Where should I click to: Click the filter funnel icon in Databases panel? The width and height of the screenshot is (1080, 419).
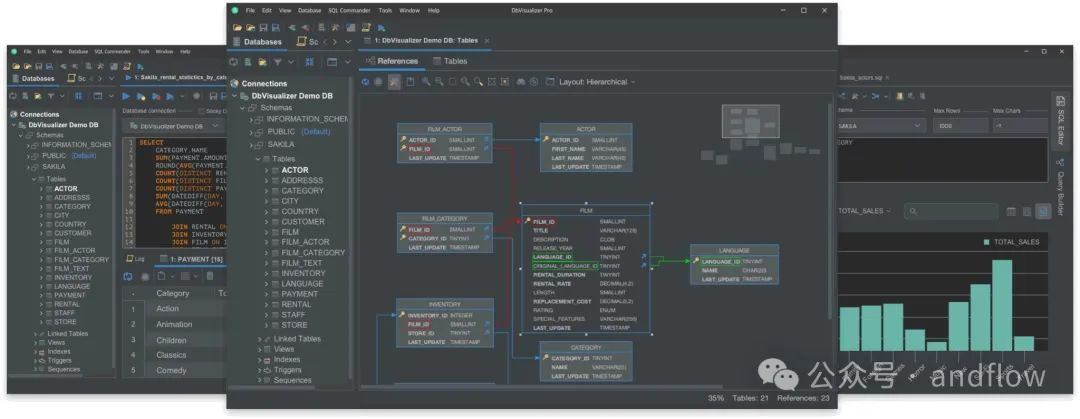(x=277, y=61)
